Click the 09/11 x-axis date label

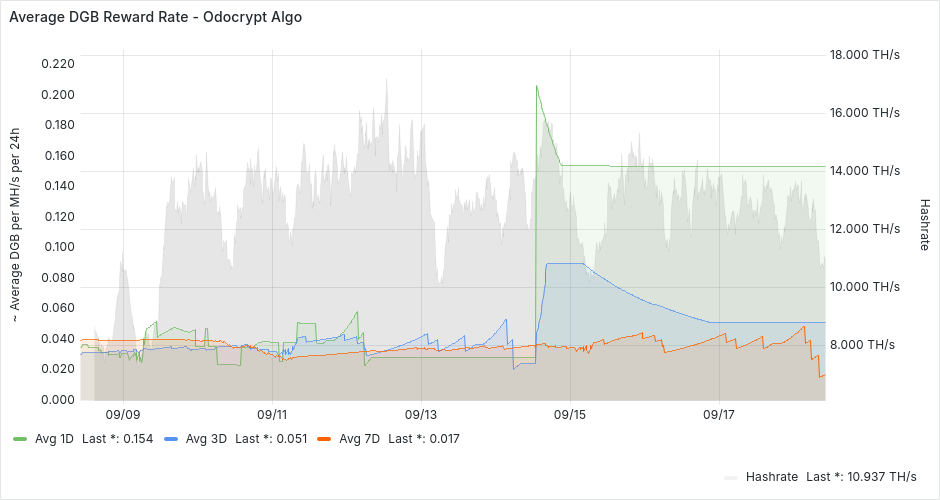click(272, 415)
